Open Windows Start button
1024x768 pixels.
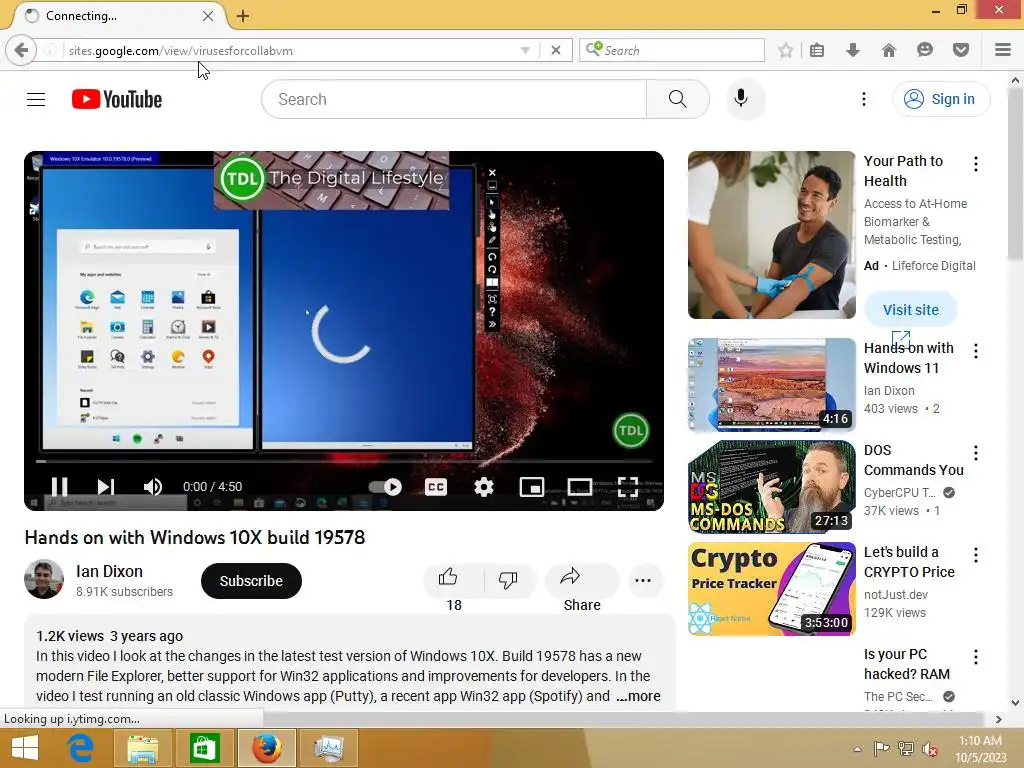(25, 748)
